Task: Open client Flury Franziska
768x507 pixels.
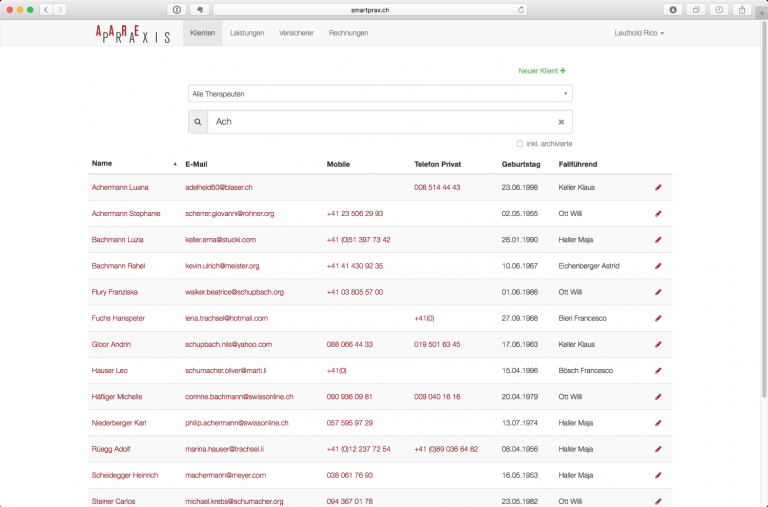Action: (x=115, y=292)
